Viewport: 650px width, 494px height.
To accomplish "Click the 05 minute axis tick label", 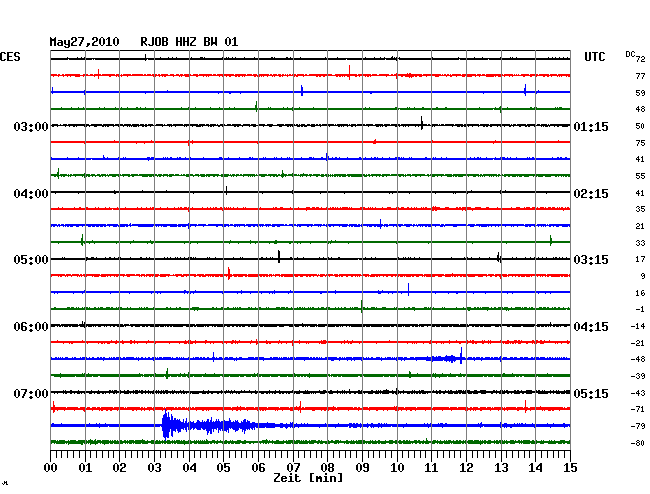I will [x=223, y=468].
